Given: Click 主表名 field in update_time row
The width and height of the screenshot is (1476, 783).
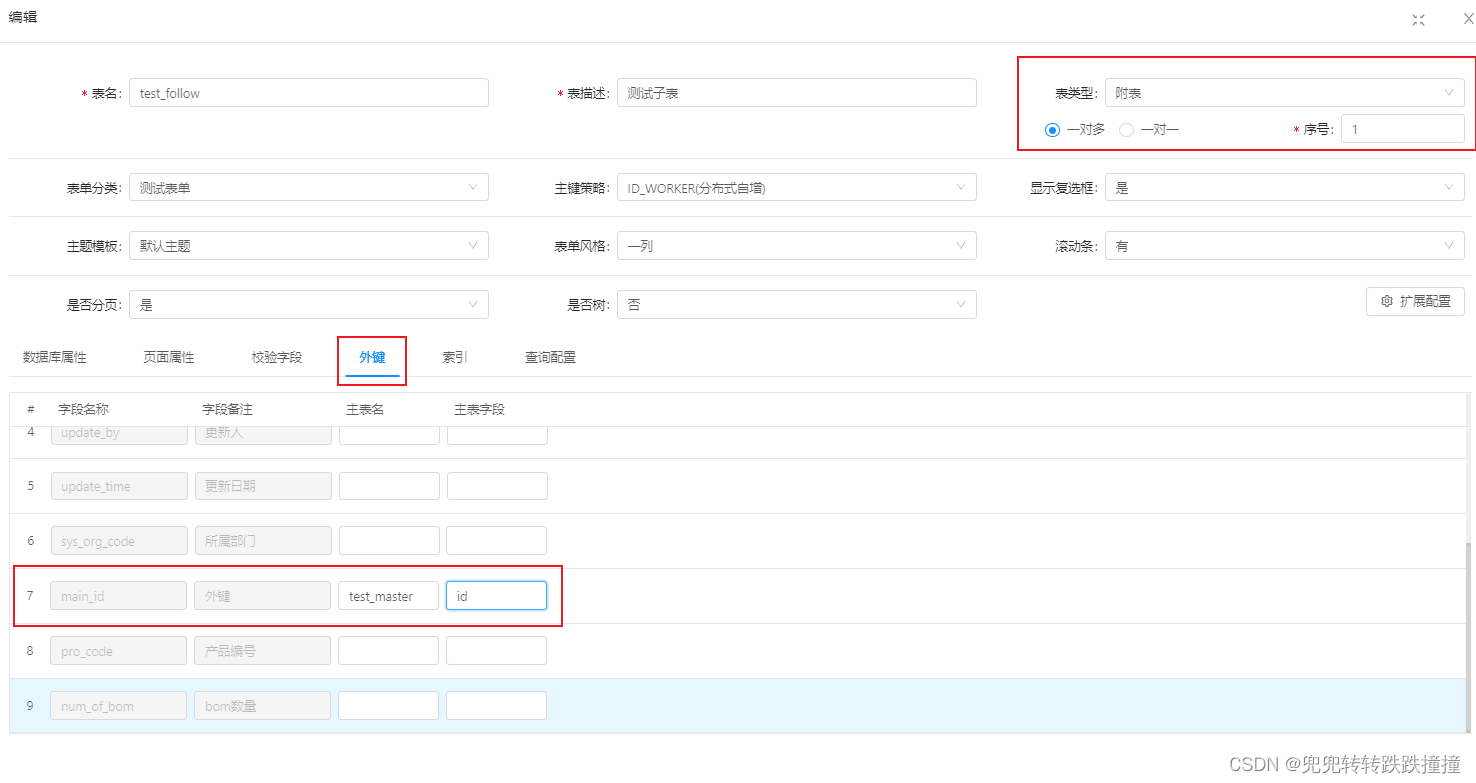Looking at the screenshot, I should pyautogui.click(x=389, y=486).
